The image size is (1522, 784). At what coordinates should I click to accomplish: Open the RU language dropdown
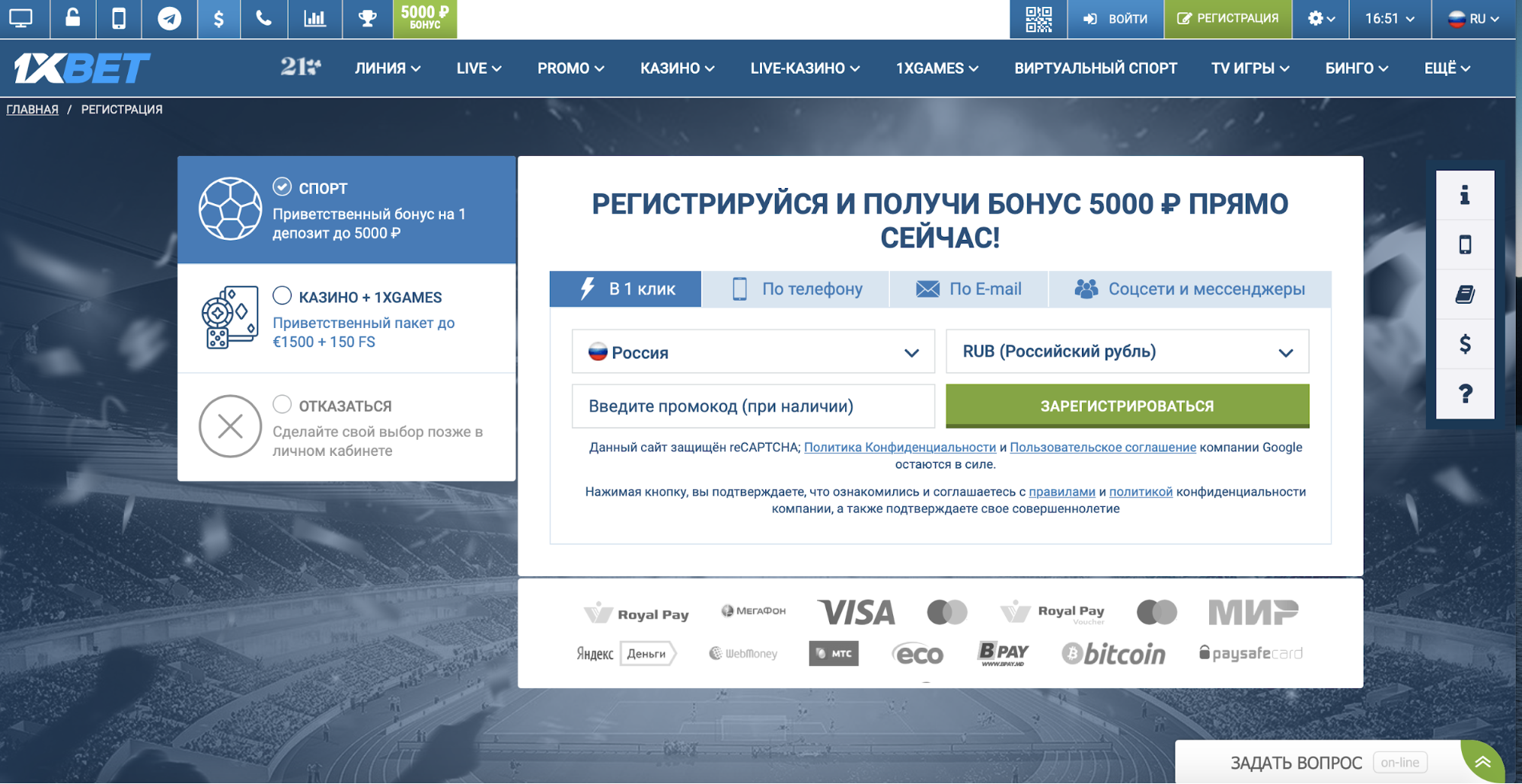1473,18
